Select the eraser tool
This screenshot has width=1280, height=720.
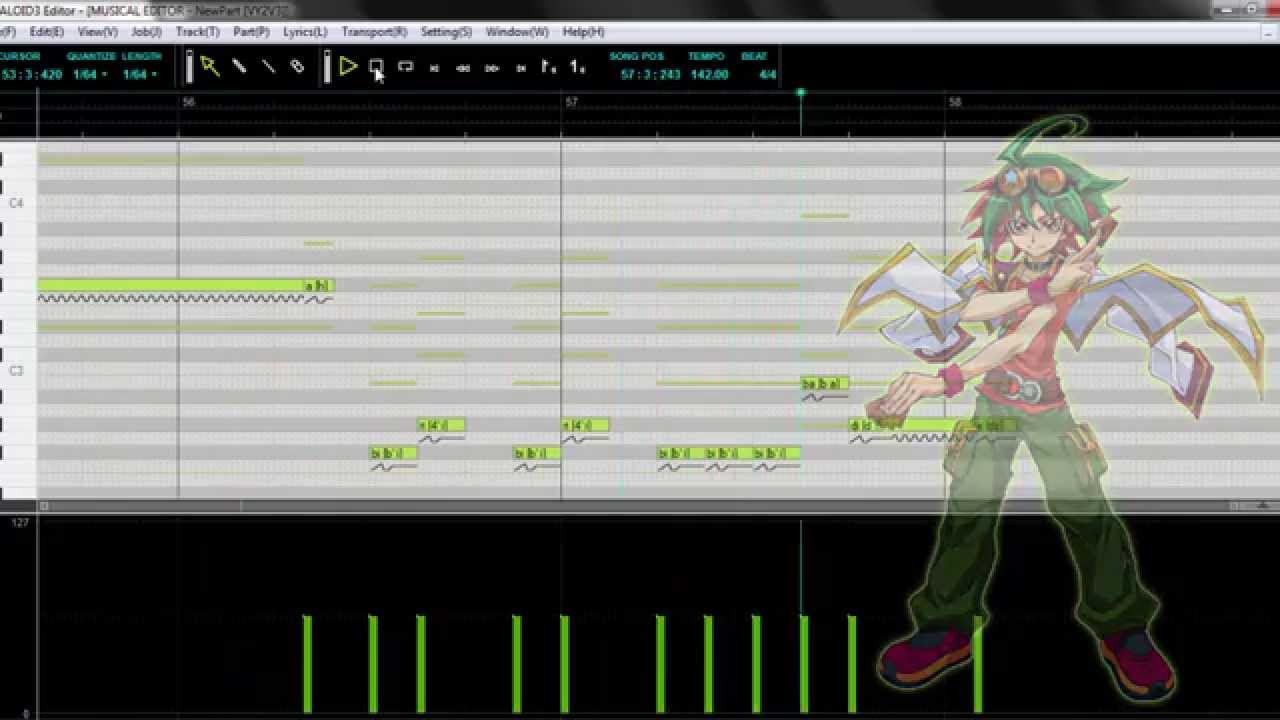coord(297,66)
